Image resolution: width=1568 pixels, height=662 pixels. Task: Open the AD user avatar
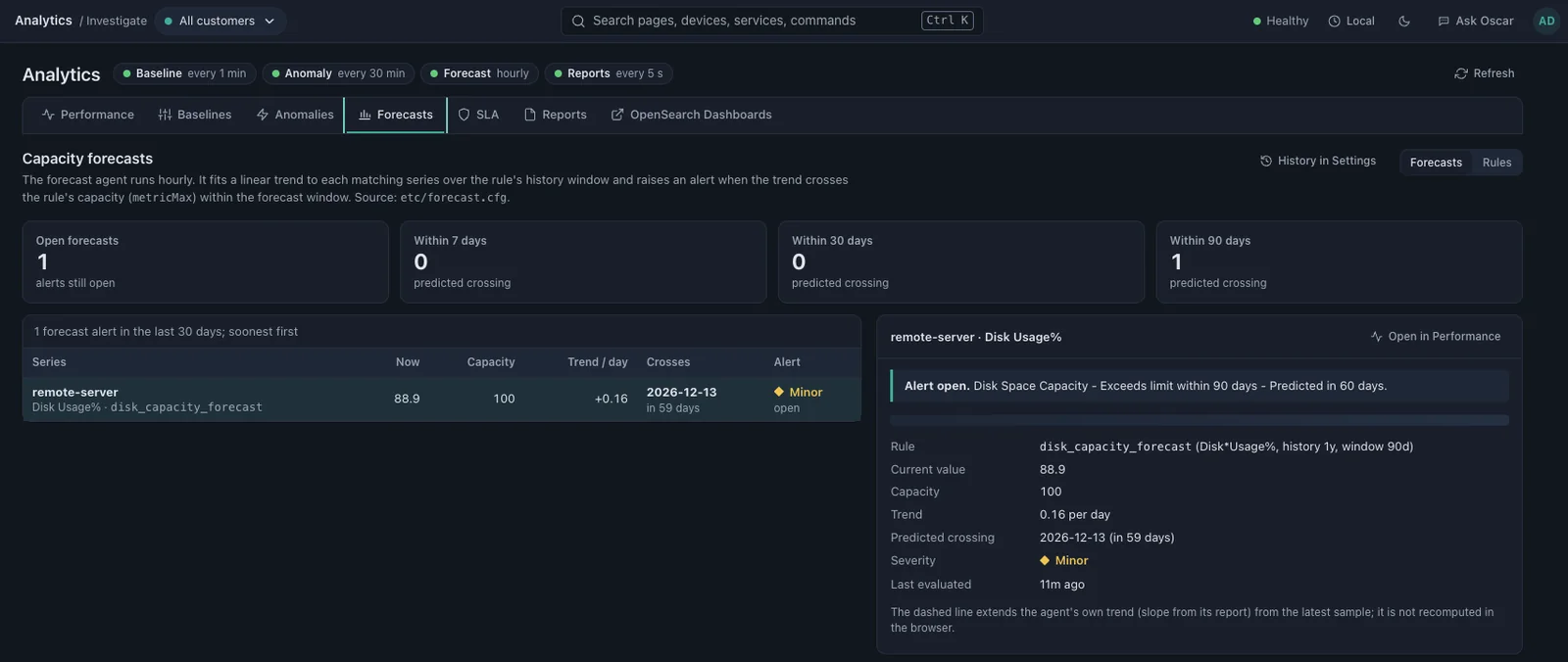click(1546, 21)
